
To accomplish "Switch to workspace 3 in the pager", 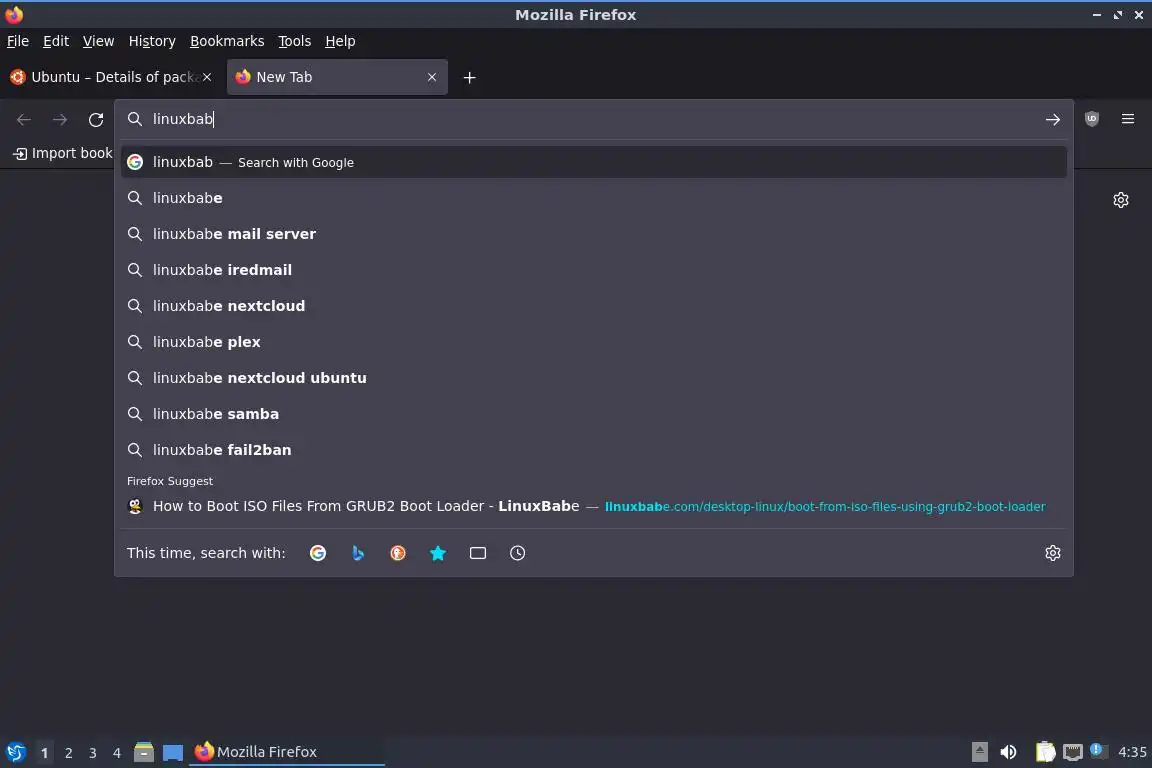I will click(x=93, y=753).
